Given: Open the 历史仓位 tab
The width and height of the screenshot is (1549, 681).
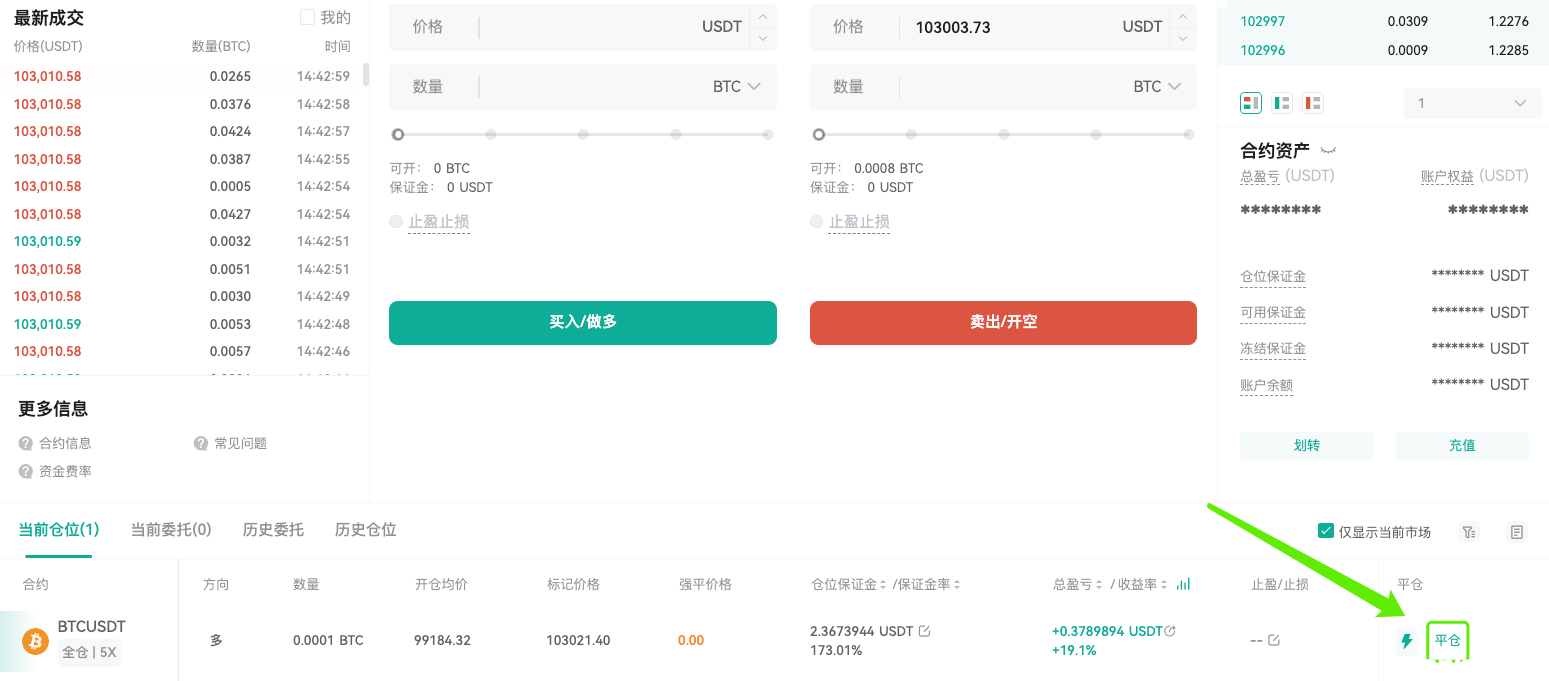Looking at the screenshot, I should (365, 530).
